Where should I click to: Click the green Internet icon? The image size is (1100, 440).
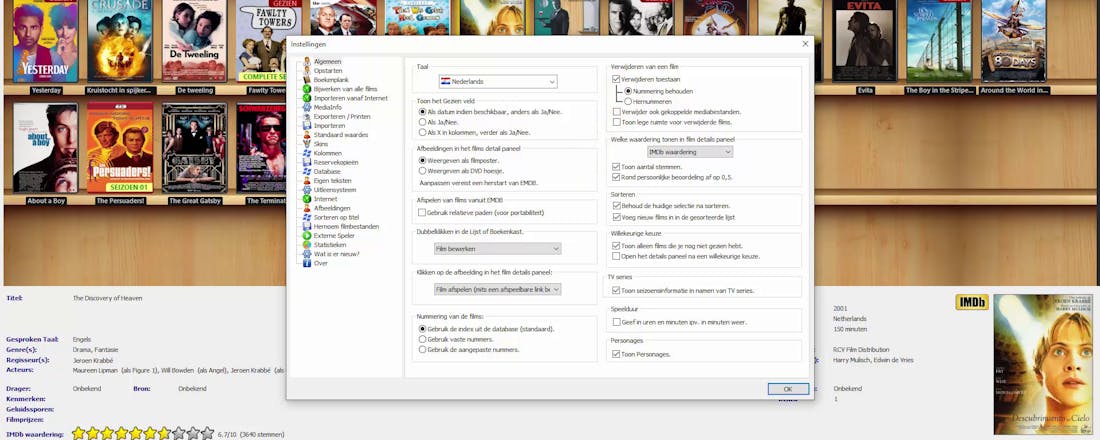pos(307,199)
